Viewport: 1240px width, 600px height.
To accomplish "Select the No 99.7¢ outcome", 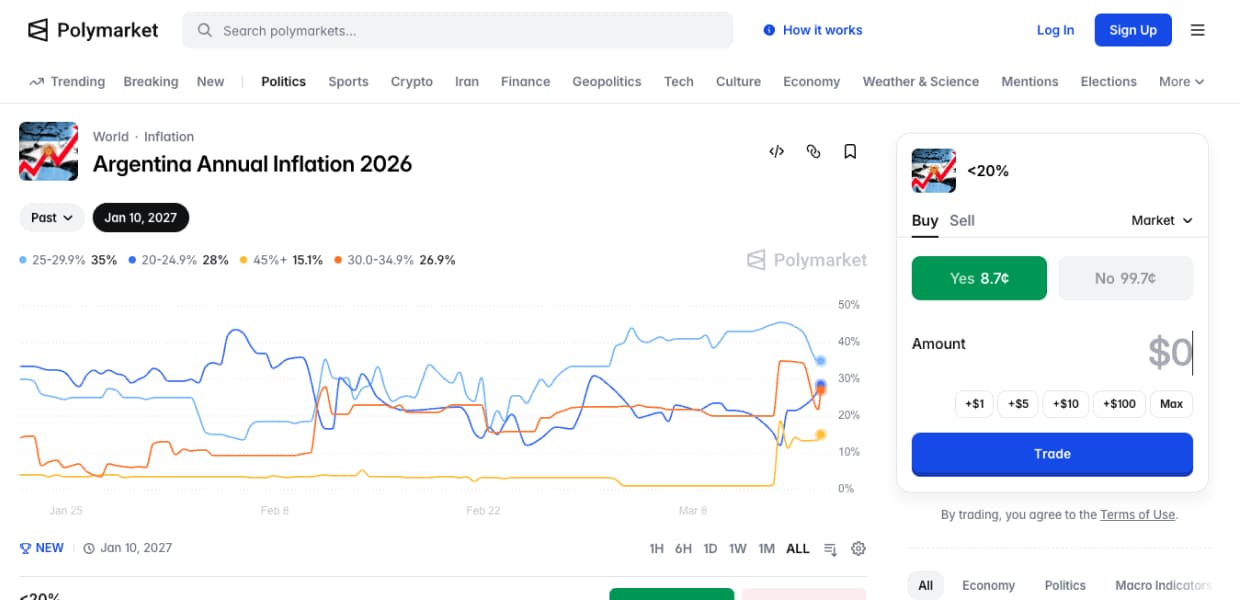I will 1125,278.
